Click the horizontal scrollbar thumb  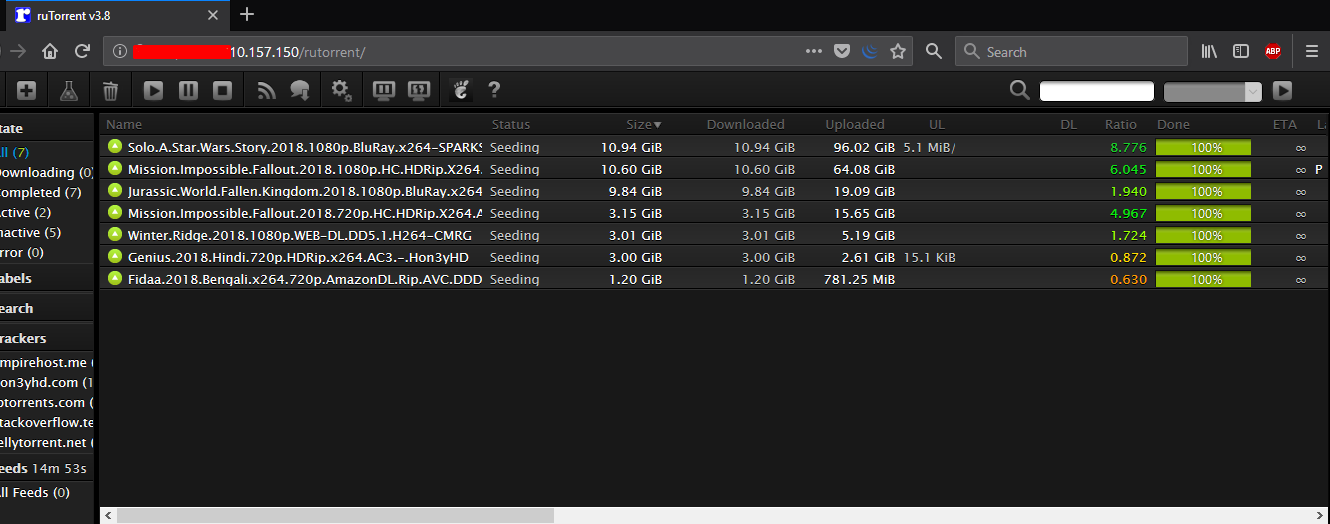click(x=335, y=515)
